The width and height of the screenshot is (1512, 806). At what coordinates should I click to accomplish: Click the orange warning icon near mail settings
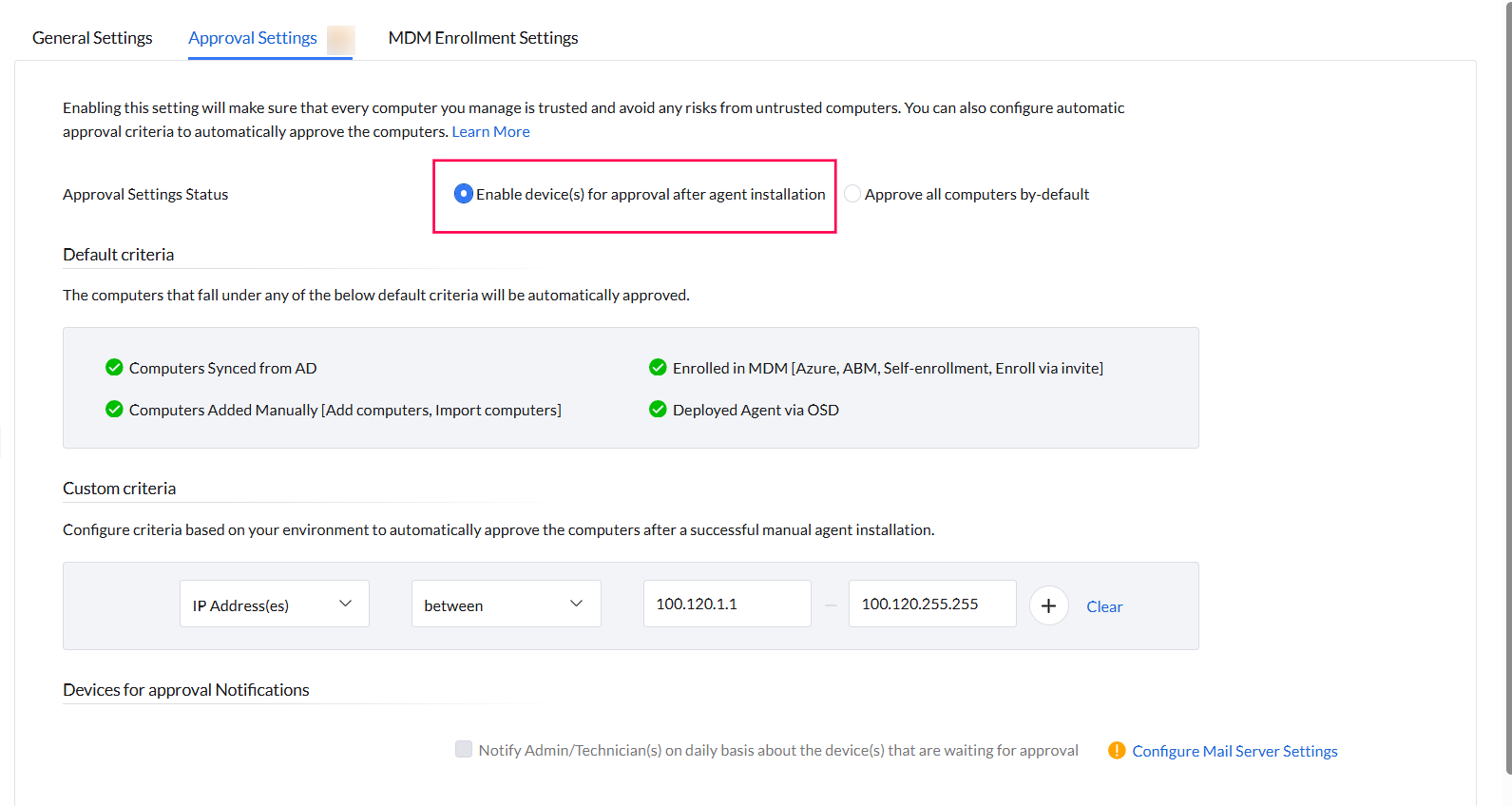click(x=1117, y=751)
